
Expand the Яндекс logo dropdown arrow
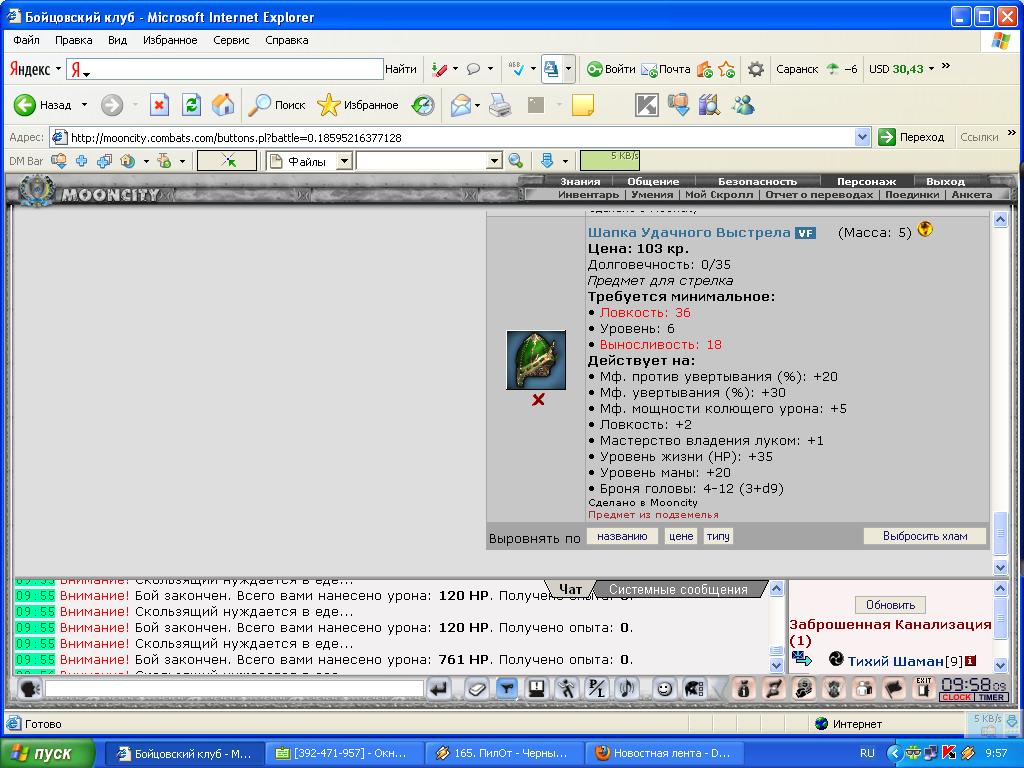[57, 69]
